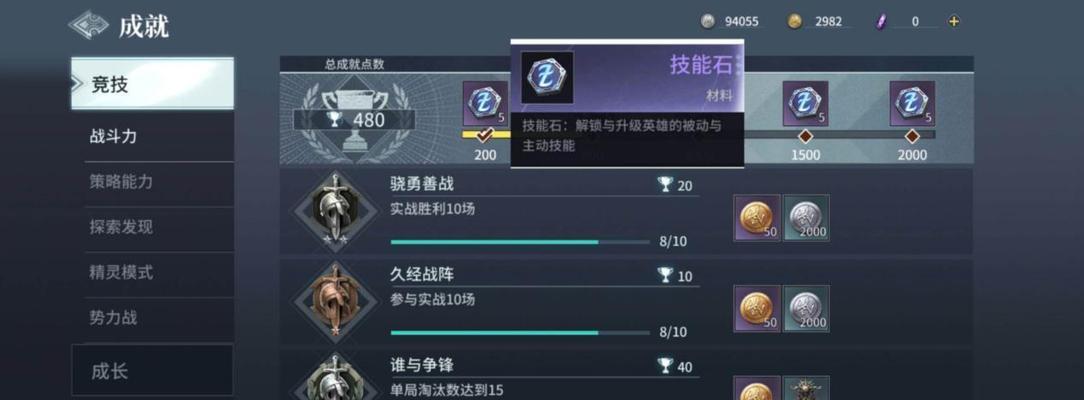
Task: Click the gold coin reward for 久经战阵
Action: [757, 309]
